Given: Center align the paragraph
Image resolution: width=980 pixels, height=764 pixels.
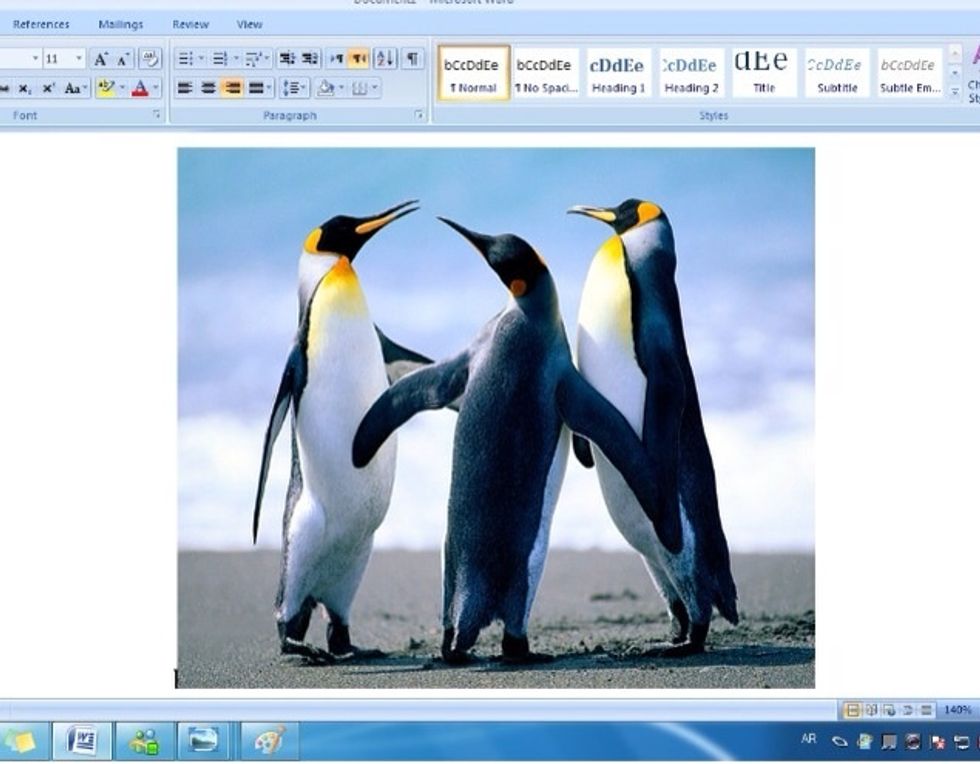Looking at the screenshot, I should 208,89.
